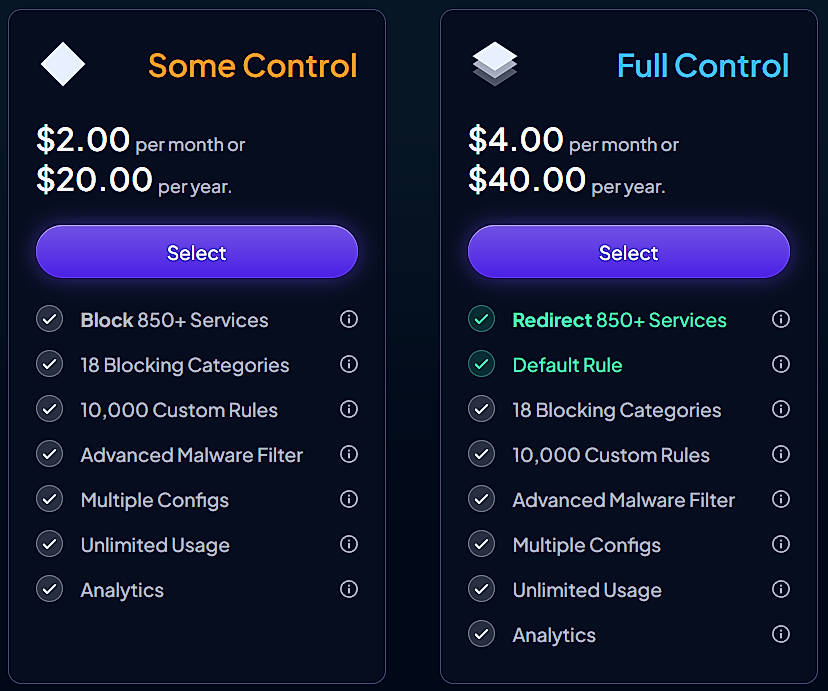This screenshot has width=828, height=691.
Task: Click the stacked layers icon above Full Control
Action: [495, 63]
